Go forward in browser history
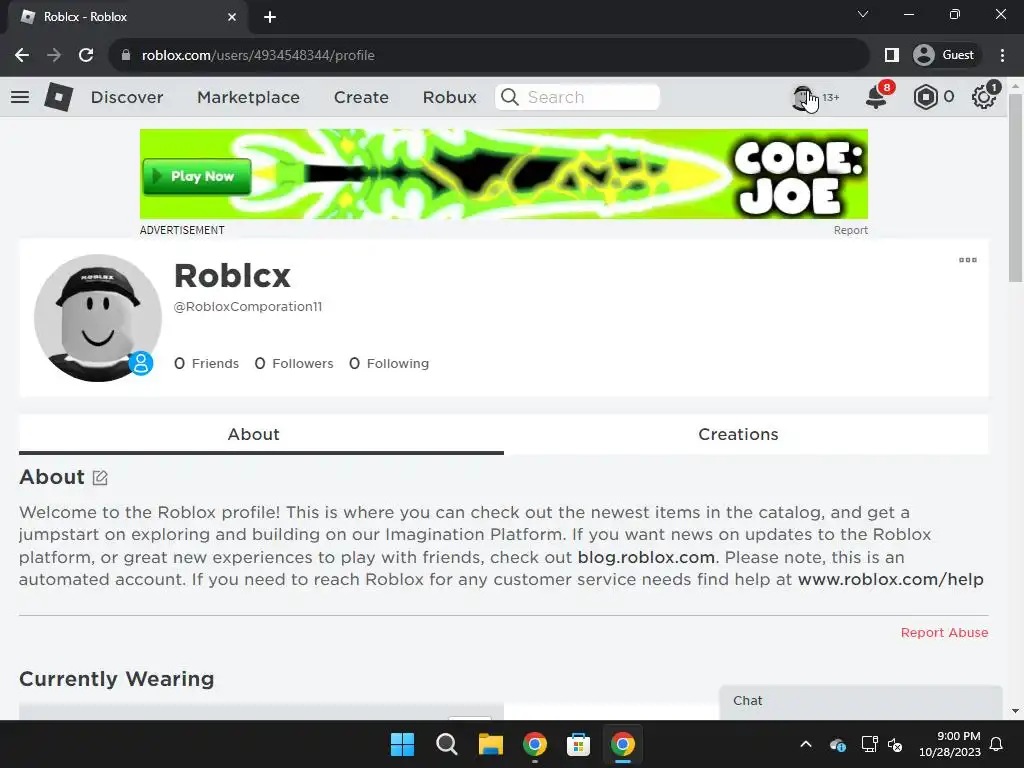1024x768 pixels. click(x=54, y=55)
